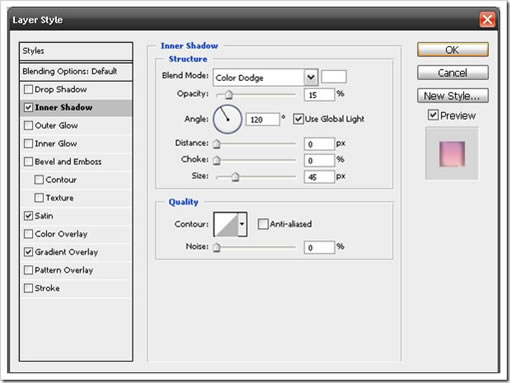Click the Opacity value field showing 15
Screen dimensions: 510x383
tap(319, 95)
